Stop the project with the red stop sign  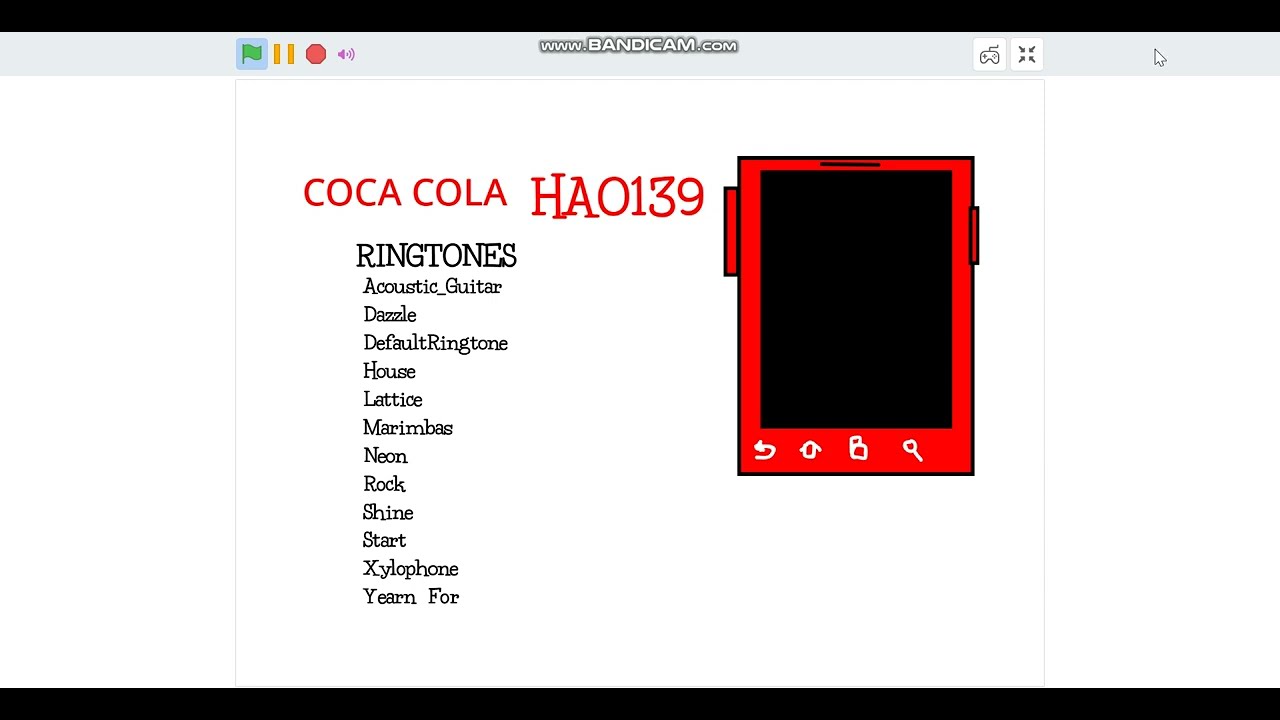coord(316,54)
